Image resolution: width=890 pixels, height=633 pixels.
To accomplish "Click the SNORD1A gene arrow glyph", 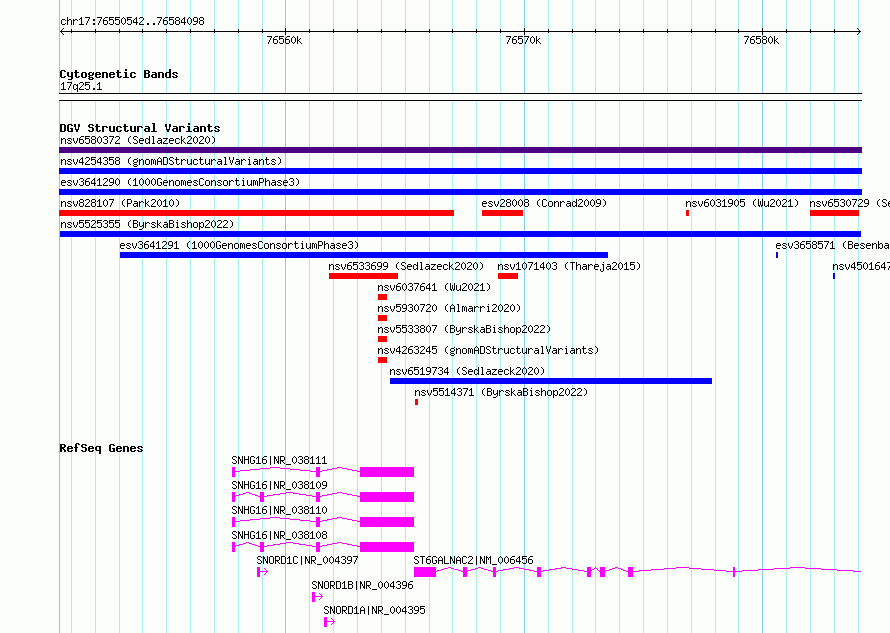I will 329,622.
